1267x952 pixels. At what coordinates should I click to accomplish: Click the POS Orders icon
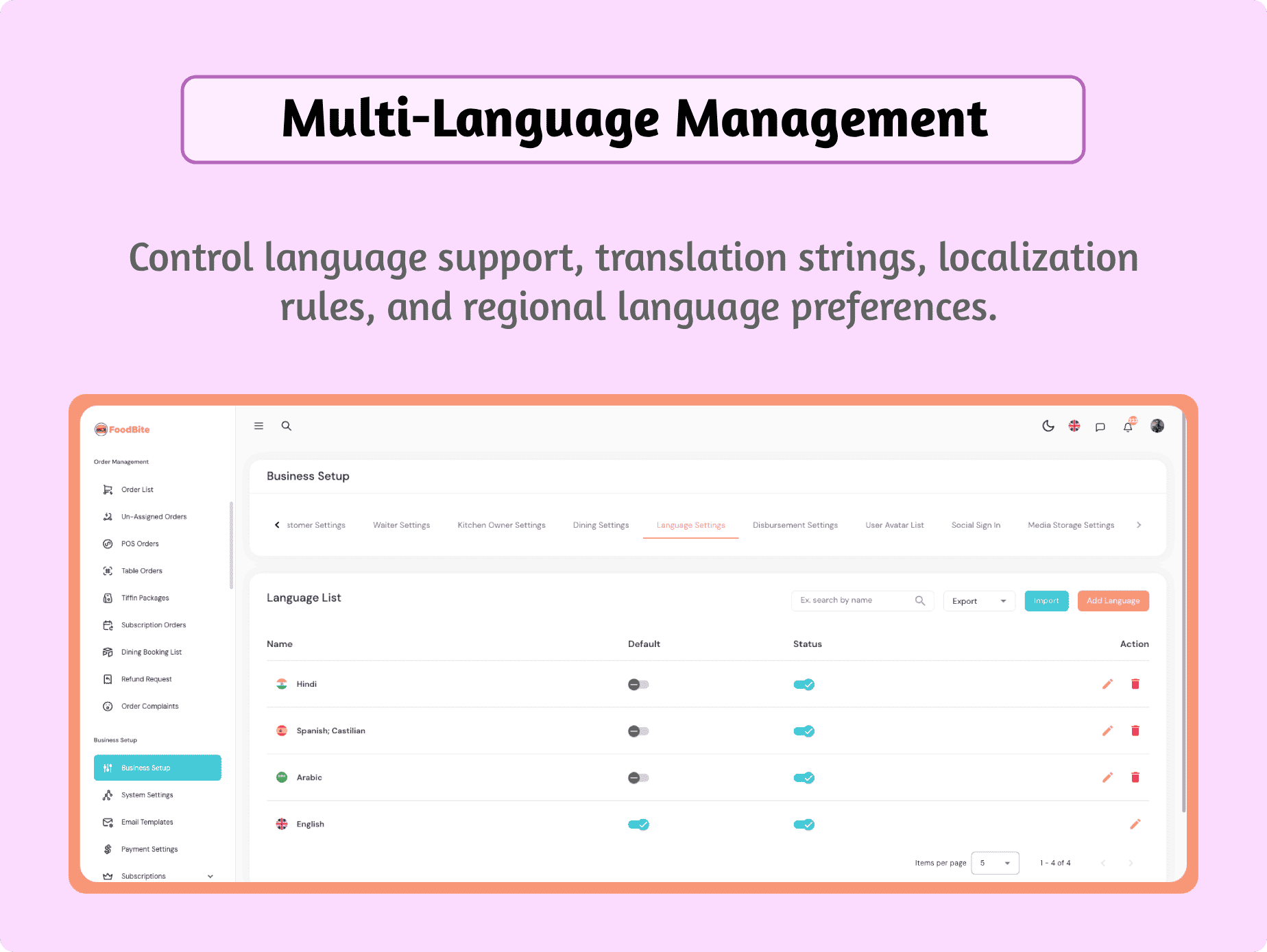click(x=108, y=544)
